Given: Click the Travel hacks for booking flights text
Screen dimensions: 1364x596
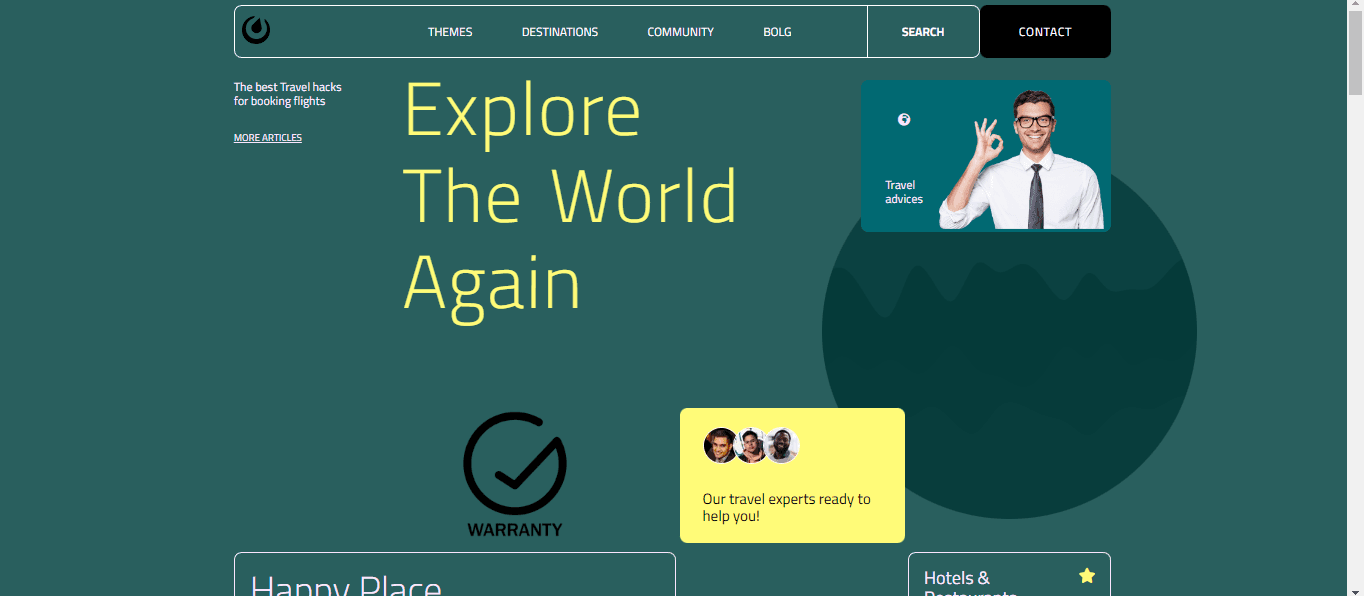Looking at the screenshot, I should point(288,94).
